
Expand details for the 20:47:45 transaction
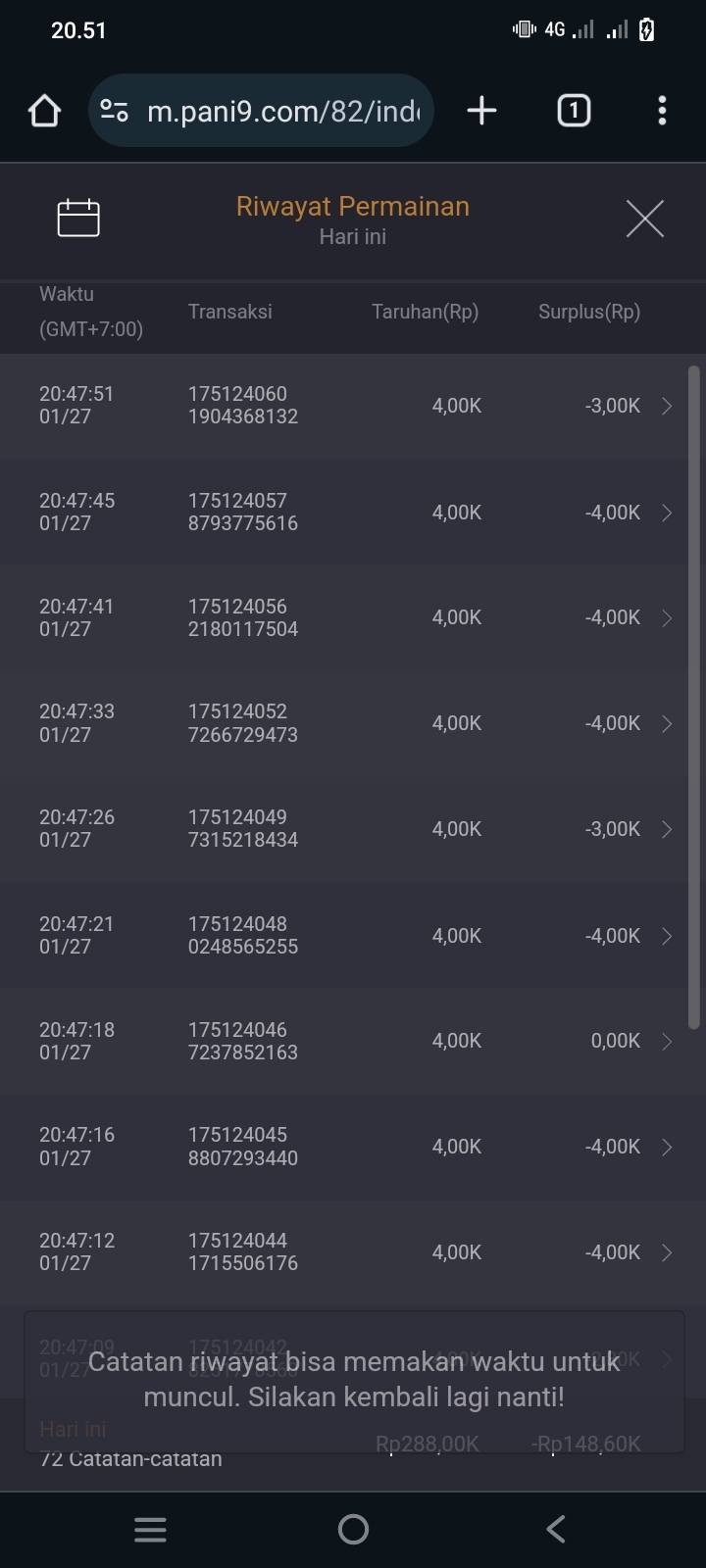click(x=667, y=513)
